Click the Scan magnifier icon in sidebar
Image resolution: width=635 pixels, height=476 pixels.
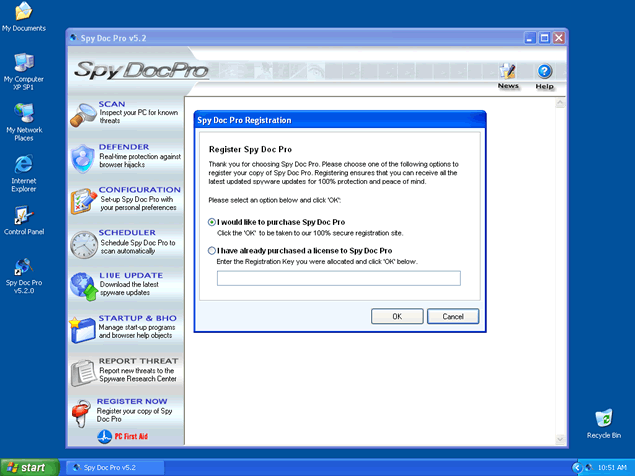click(82, 114)
